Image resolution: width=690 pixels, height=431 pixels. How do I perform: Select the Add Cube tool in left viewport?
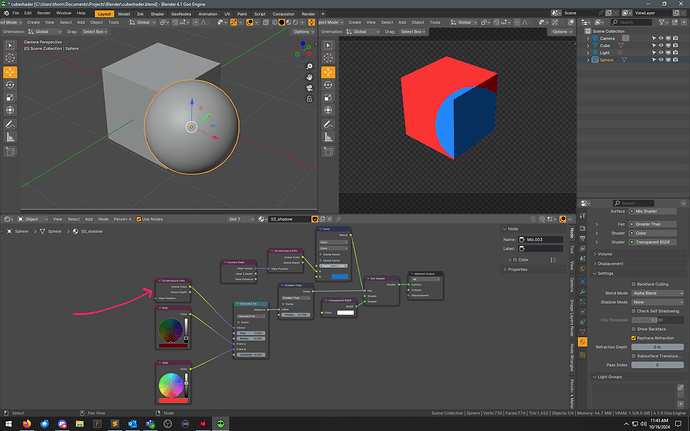(x=10, y=152)
